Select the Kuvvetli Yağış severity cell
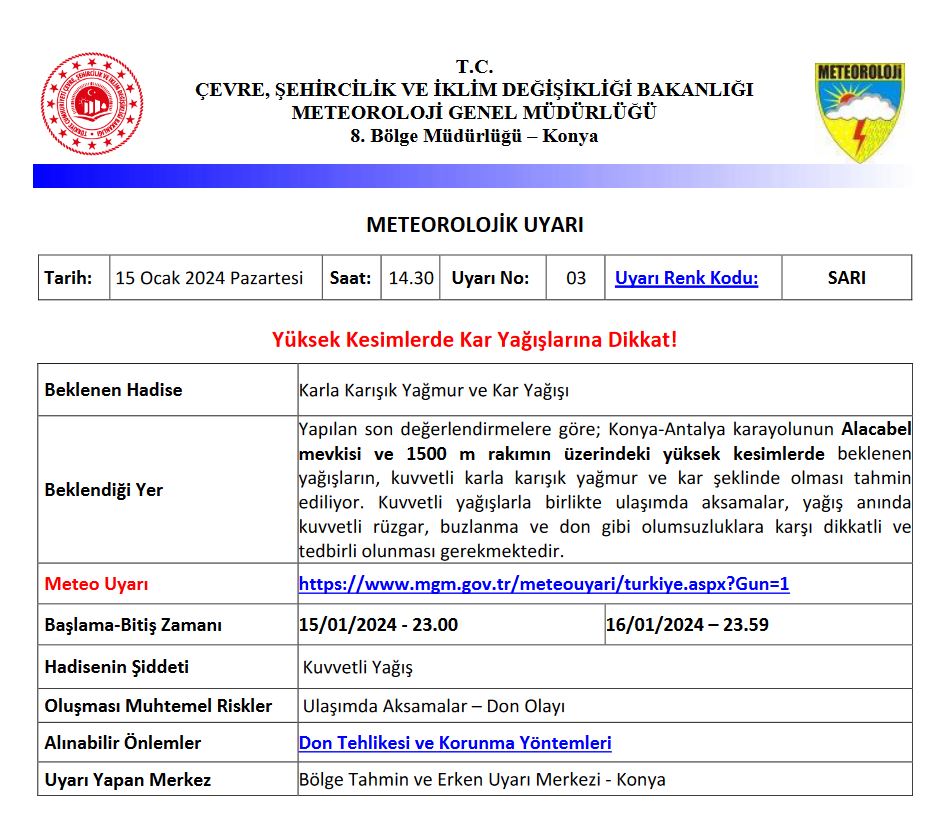This screenshot has height=828, width=942. click(x=357, y=667)
